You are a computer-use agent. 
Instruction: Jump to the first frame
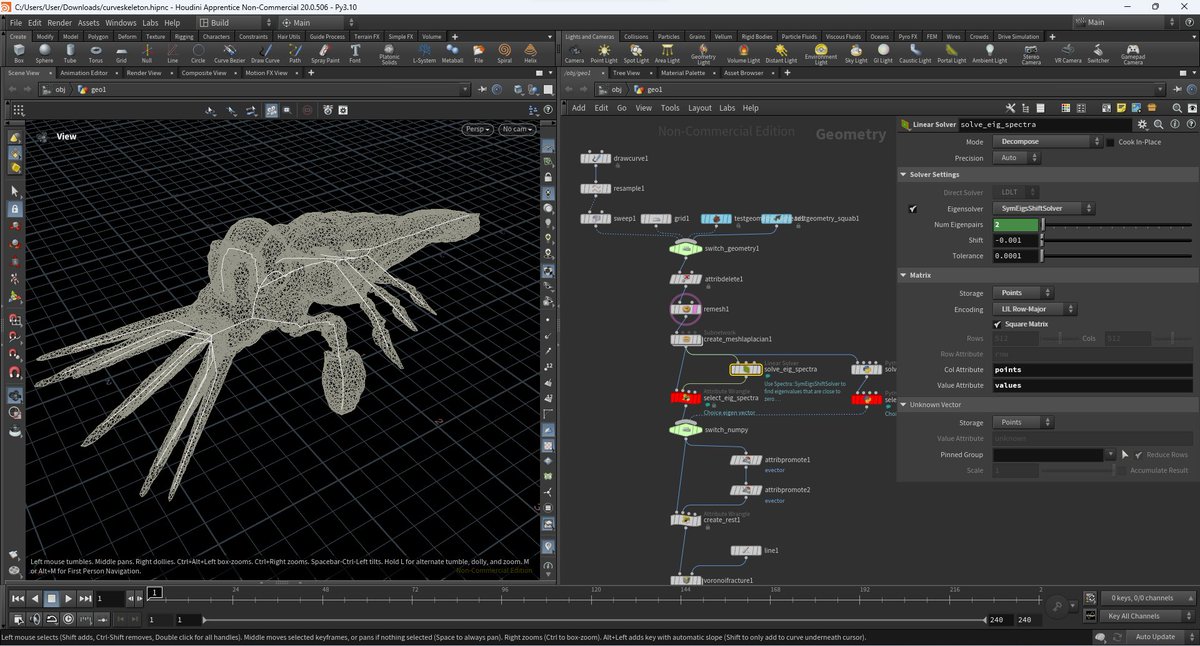[x=18, y=598]
